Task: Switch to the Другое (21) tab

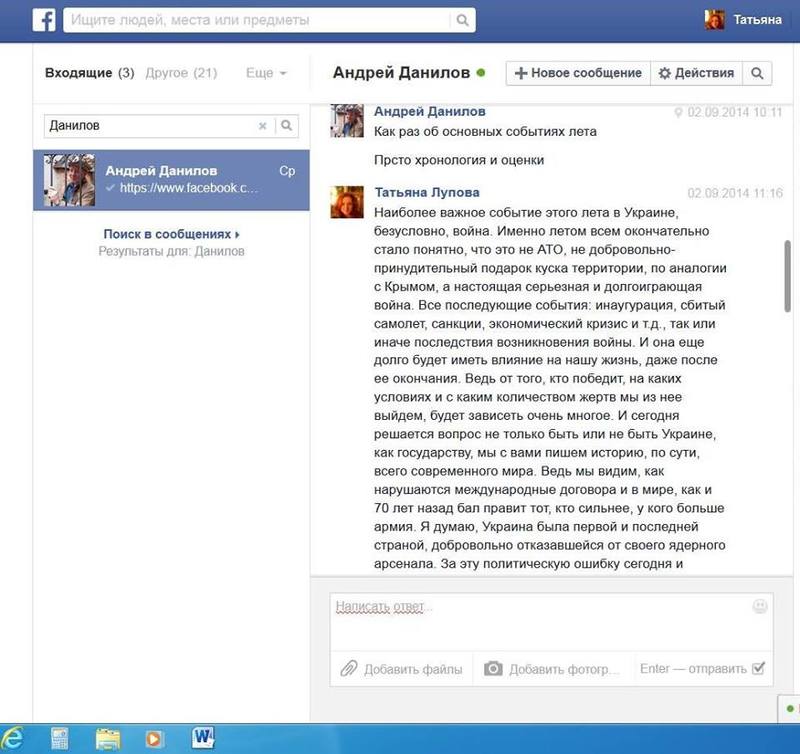Action: coord(181,73)
